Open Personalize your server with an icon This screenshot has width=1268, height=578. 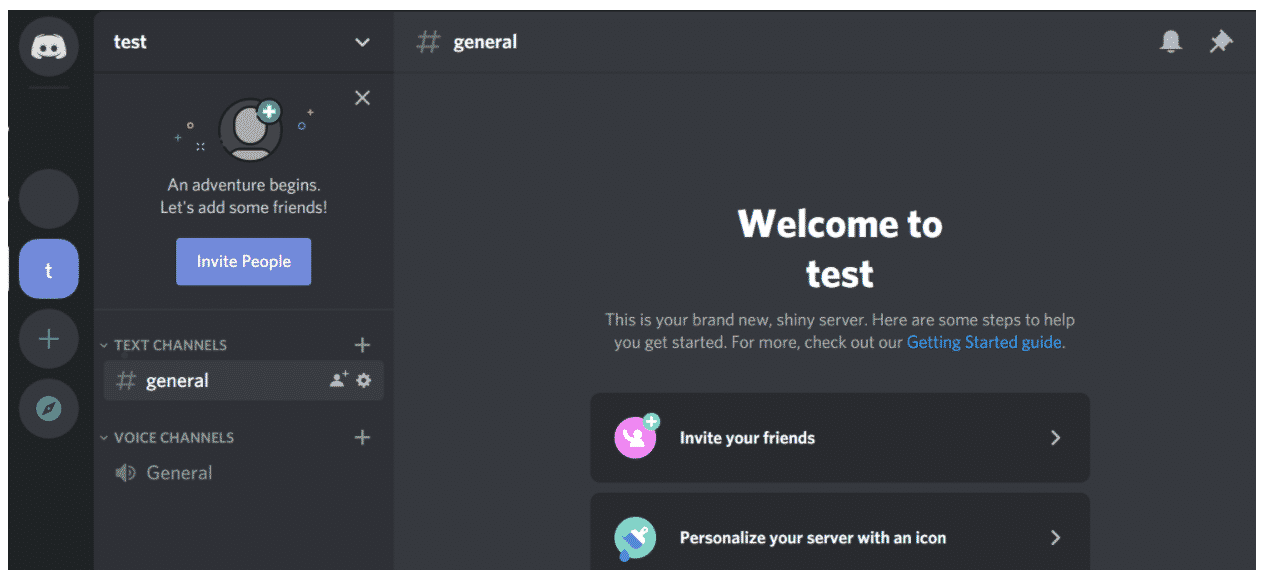(839, 536)
